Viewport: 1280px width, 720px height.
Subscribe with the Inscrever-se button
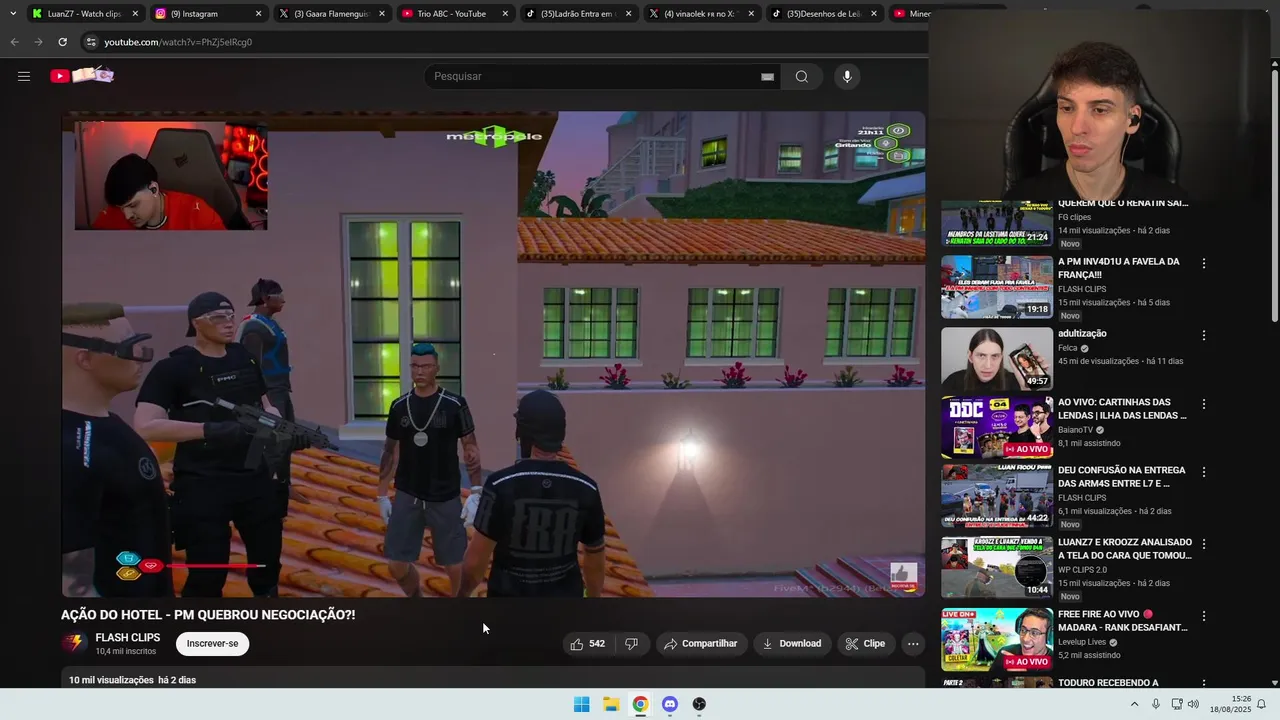[212, 644]
